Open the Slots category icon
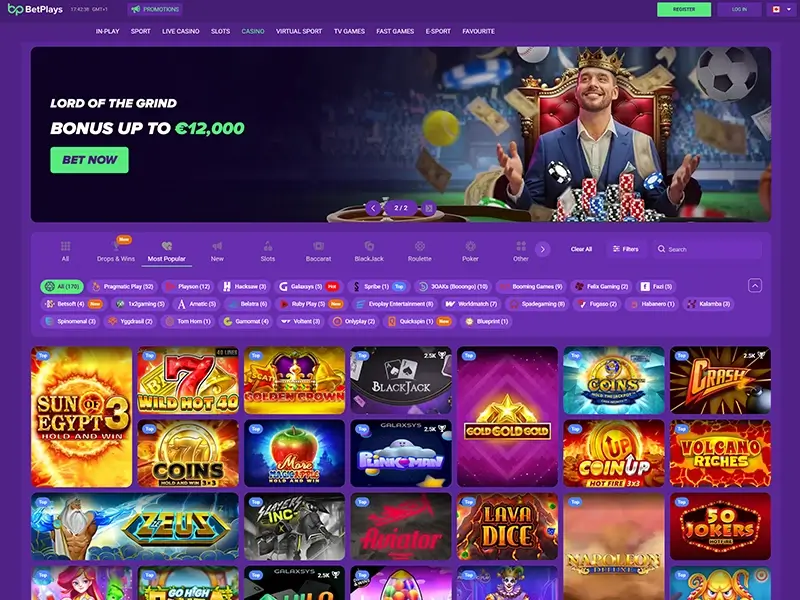 pos(268,246)
